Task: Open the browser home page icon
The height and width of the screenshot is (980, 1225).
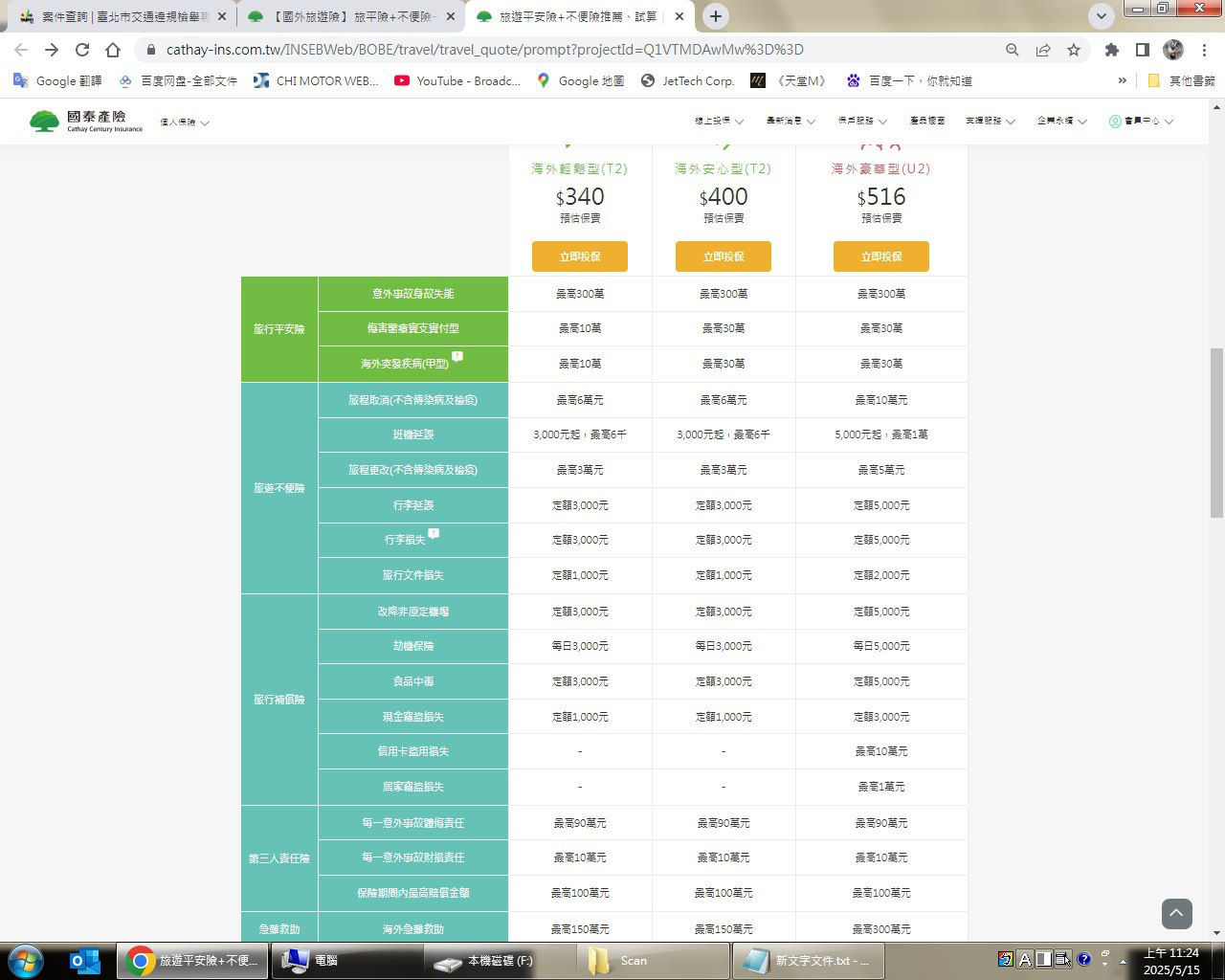Action: 113,50
